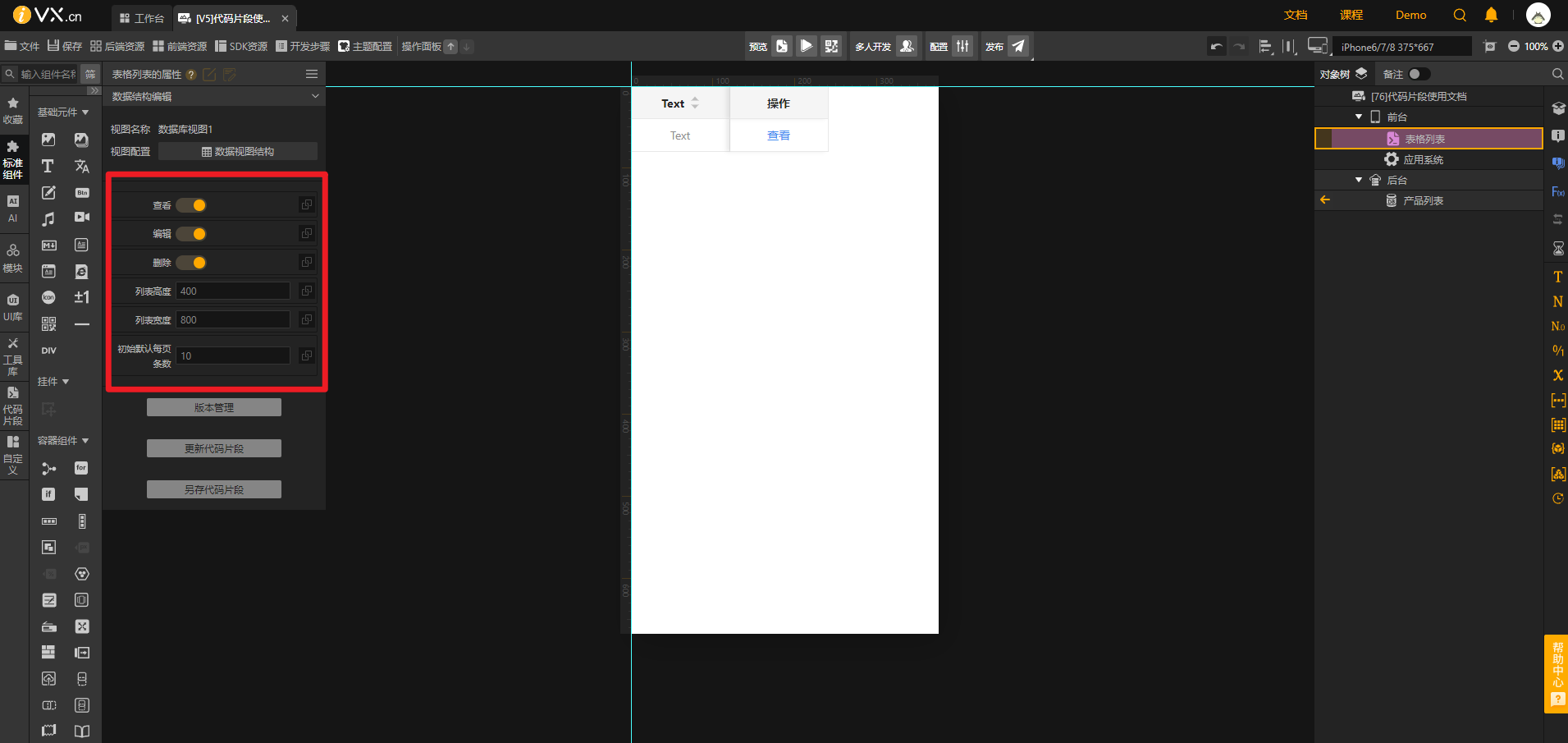Screen dimensions: 1568x743
Task: Enable the 备注 toggle
Action: 1419,74
